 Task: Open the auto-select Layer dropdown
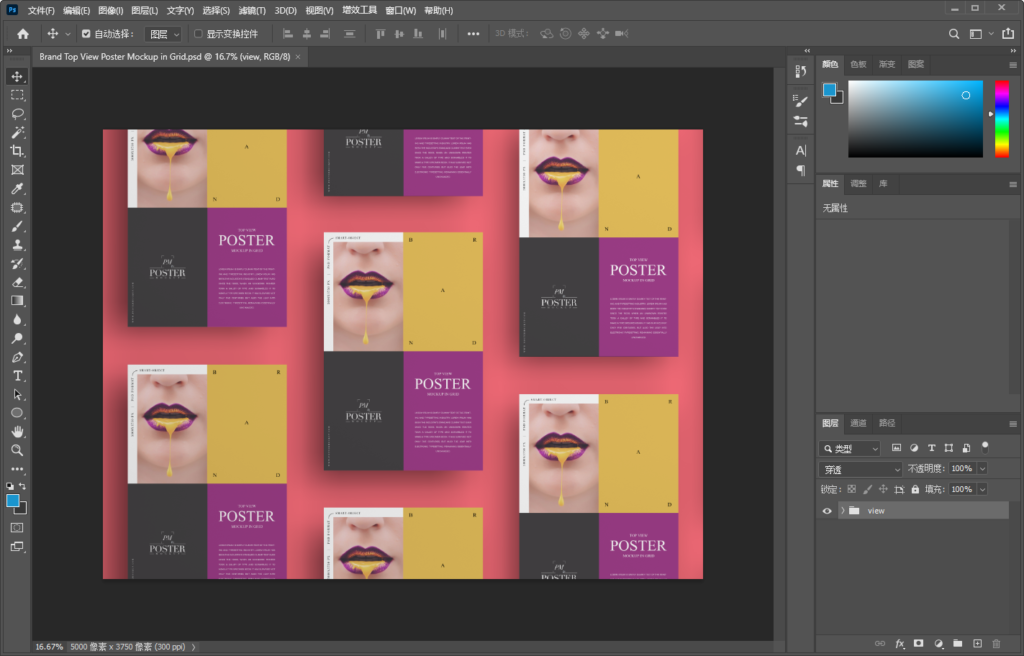tap(163, 34)
